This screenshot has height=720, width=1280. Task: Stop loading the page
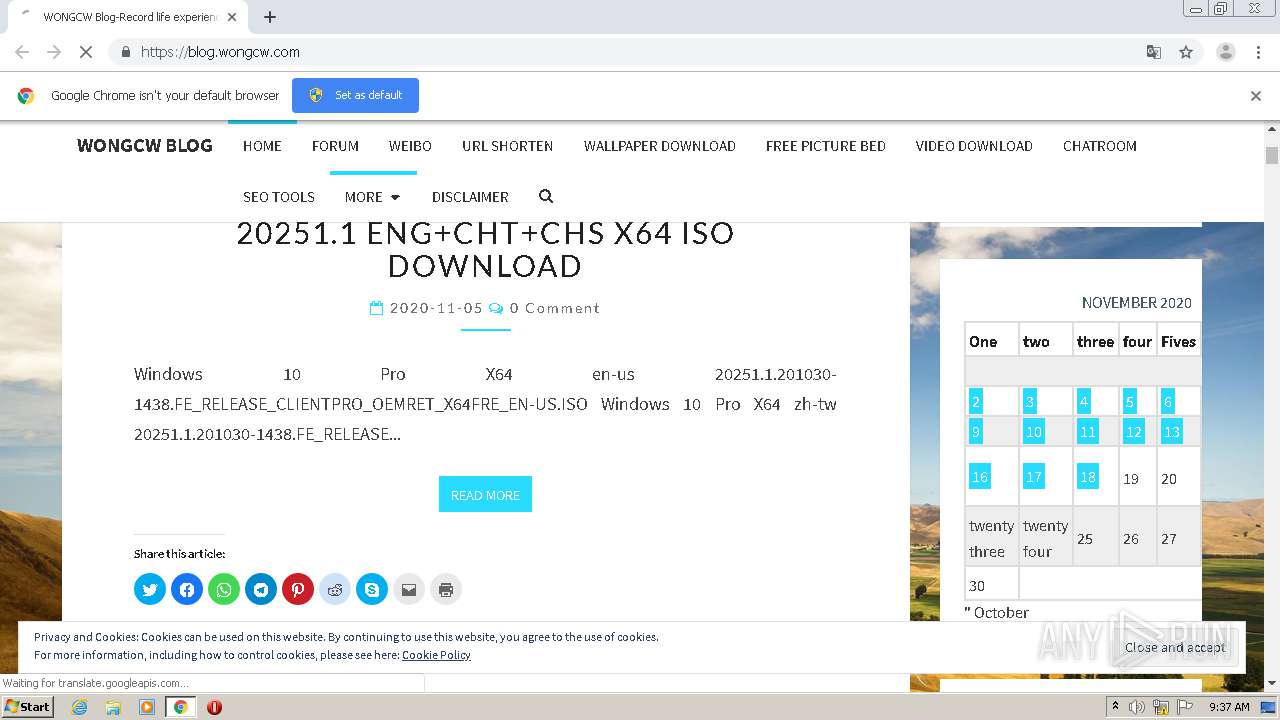(86, 52)
